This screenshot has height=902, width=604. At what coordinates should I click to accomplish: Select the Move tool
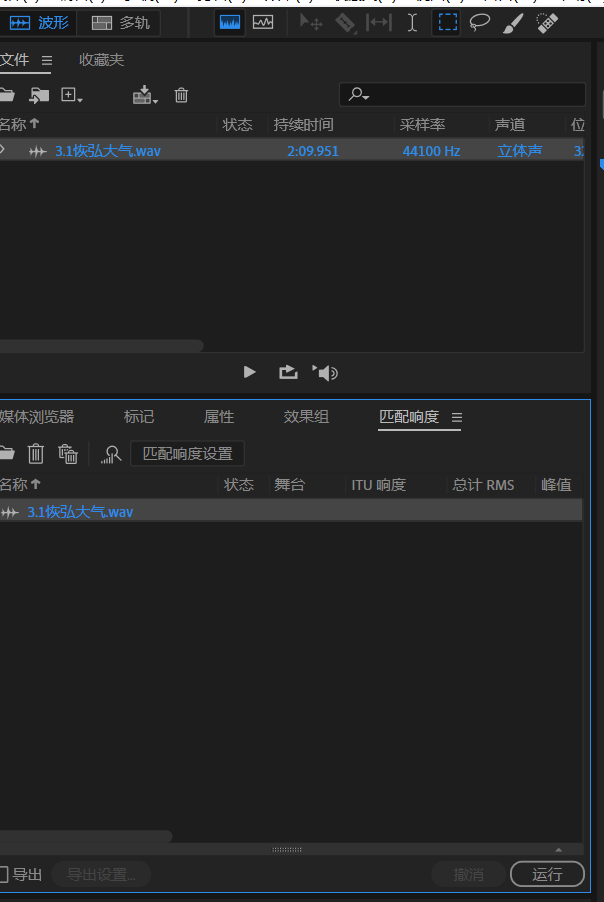(311, 23)
